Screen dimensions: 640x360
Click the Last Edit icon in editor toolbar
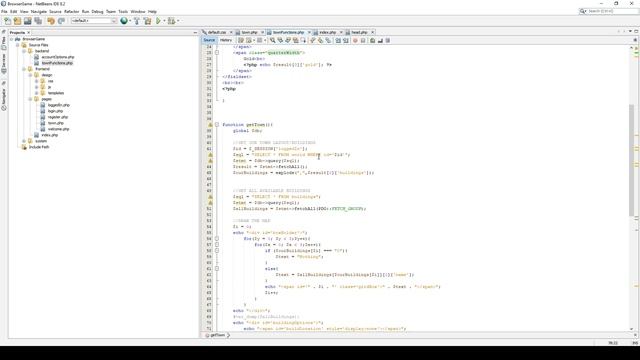coord(241,40)
